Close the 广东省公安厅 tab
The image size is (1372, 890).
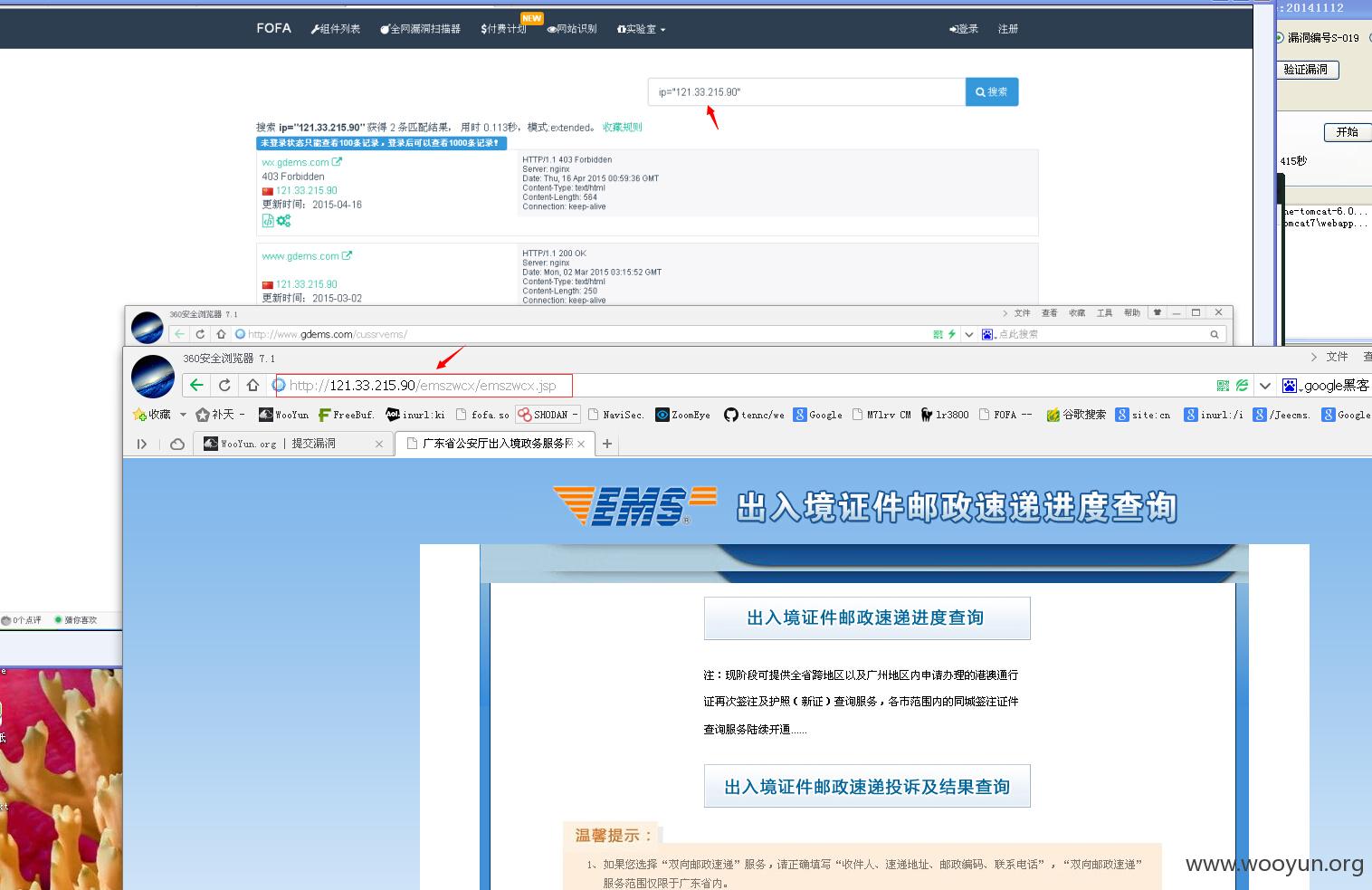581,444
